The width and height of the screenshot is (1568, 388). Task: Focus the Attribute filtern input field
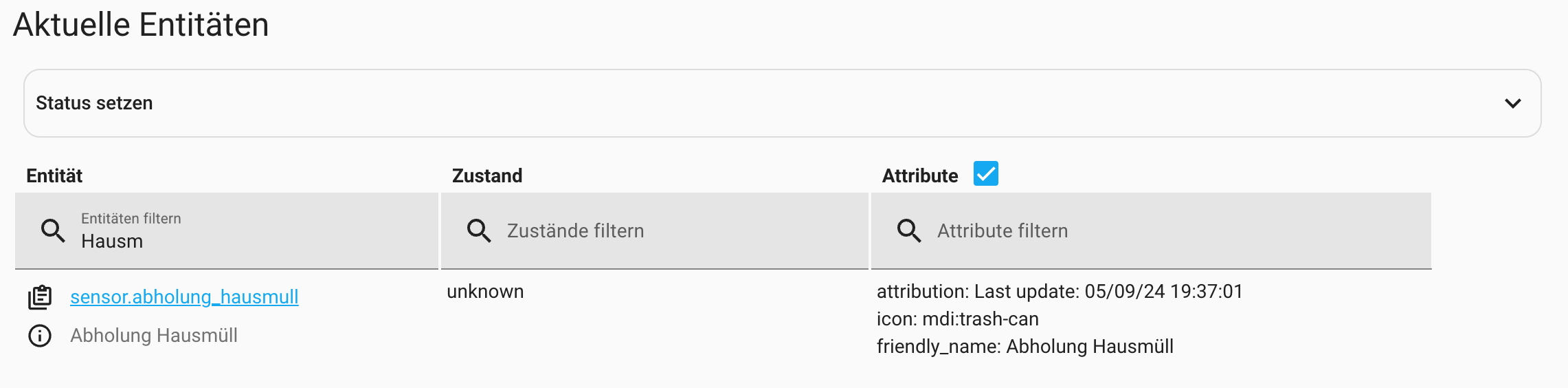click(x=1168, y=231)
